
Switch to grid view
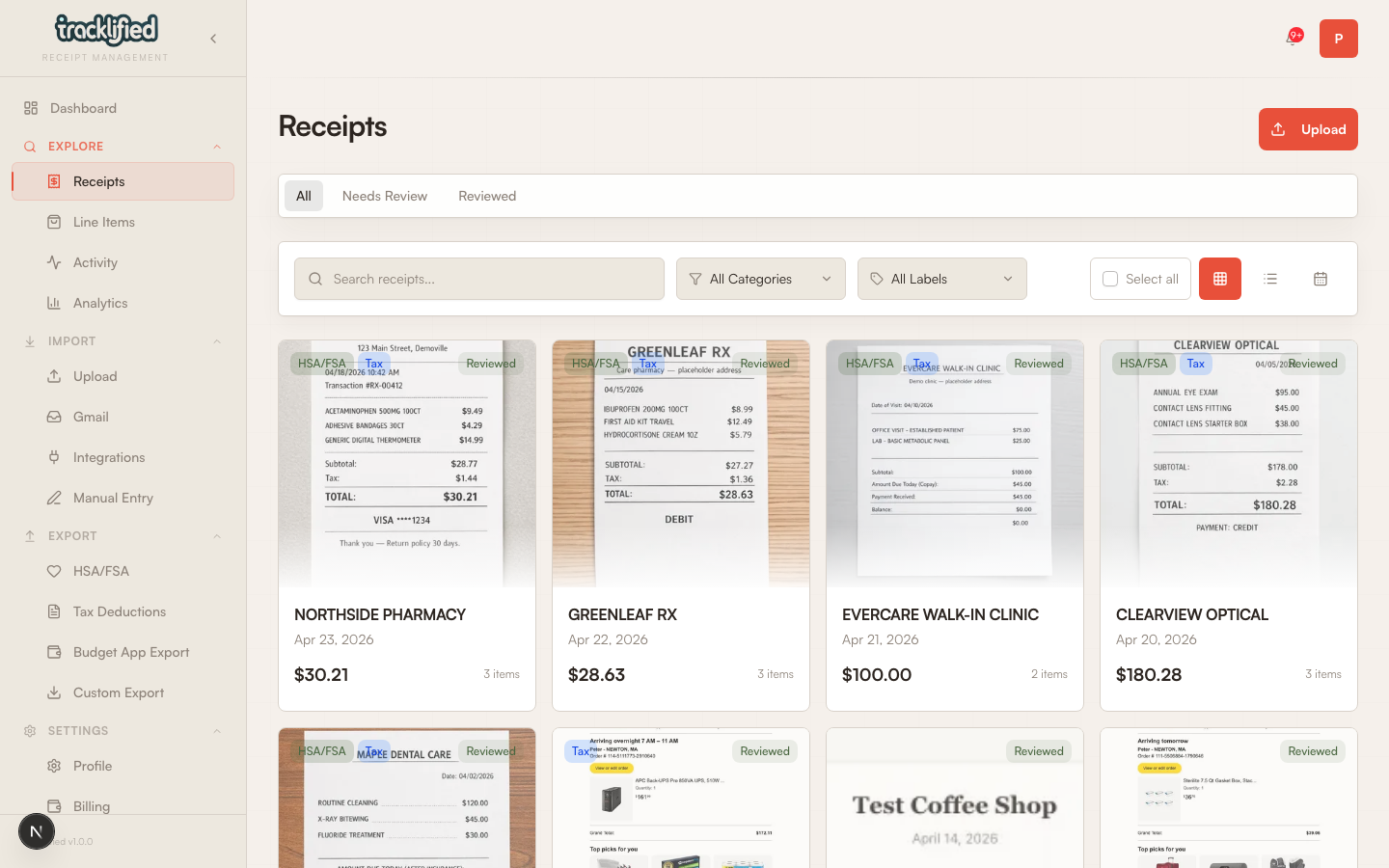coord(1220,279)
